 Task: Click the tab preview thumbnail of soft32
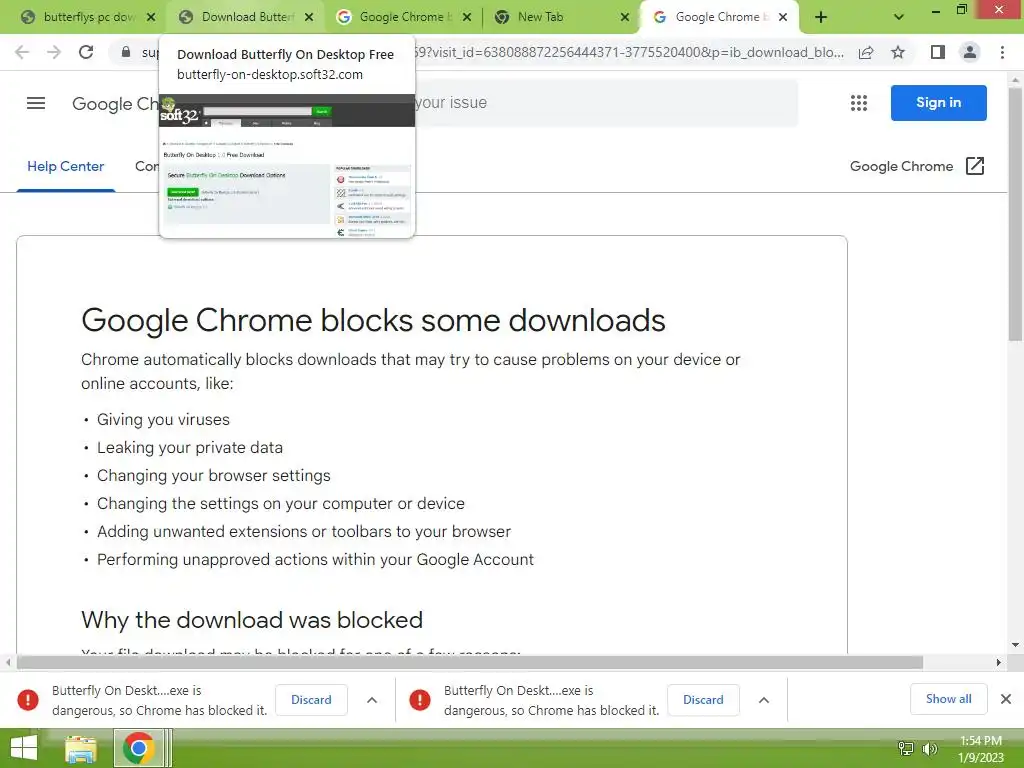[287, 165]
